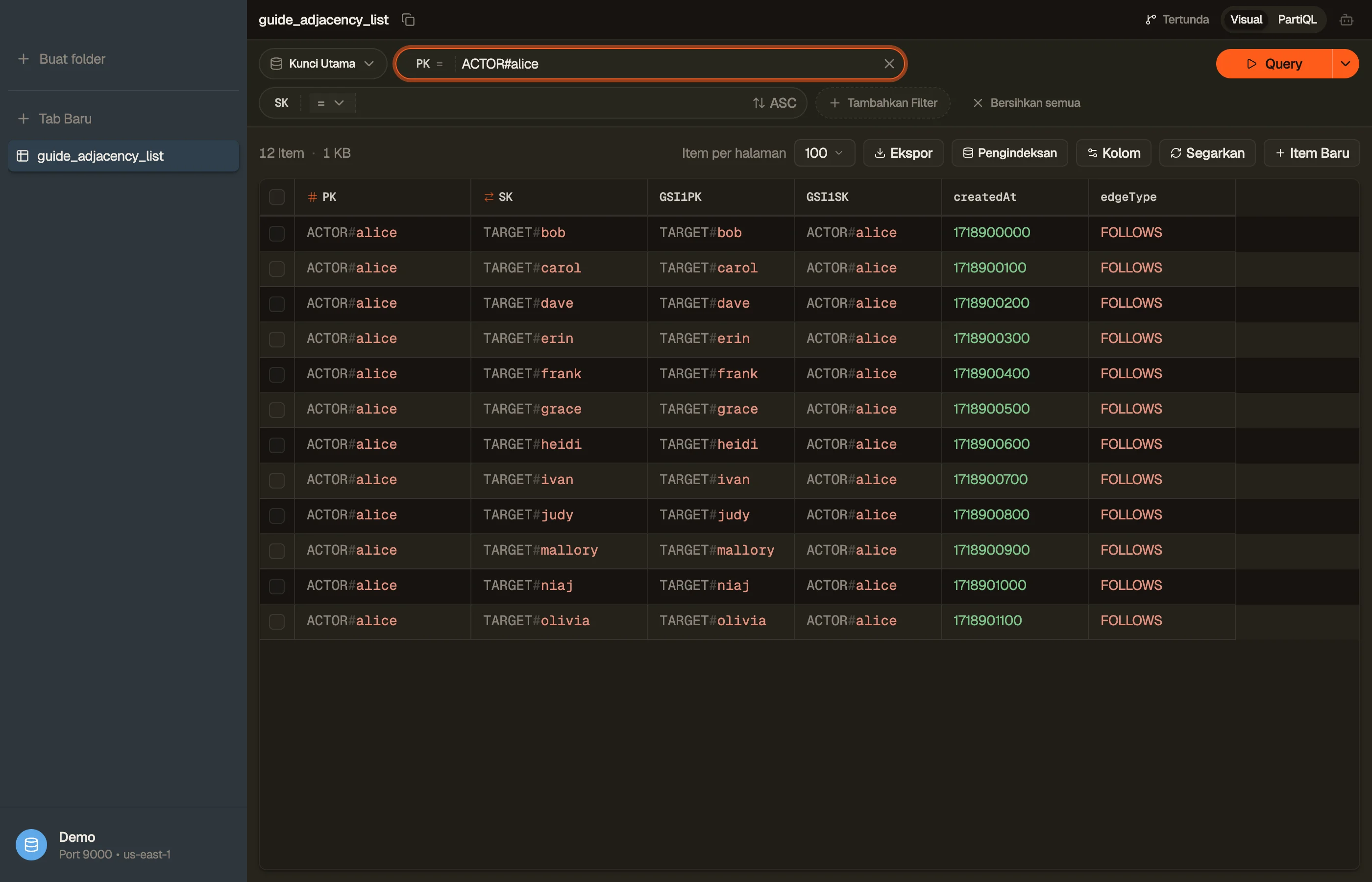Image resolution: width=1372 pixels, height=882 pixels.
Task: Open Kolom column settings
Action: 1113,153
